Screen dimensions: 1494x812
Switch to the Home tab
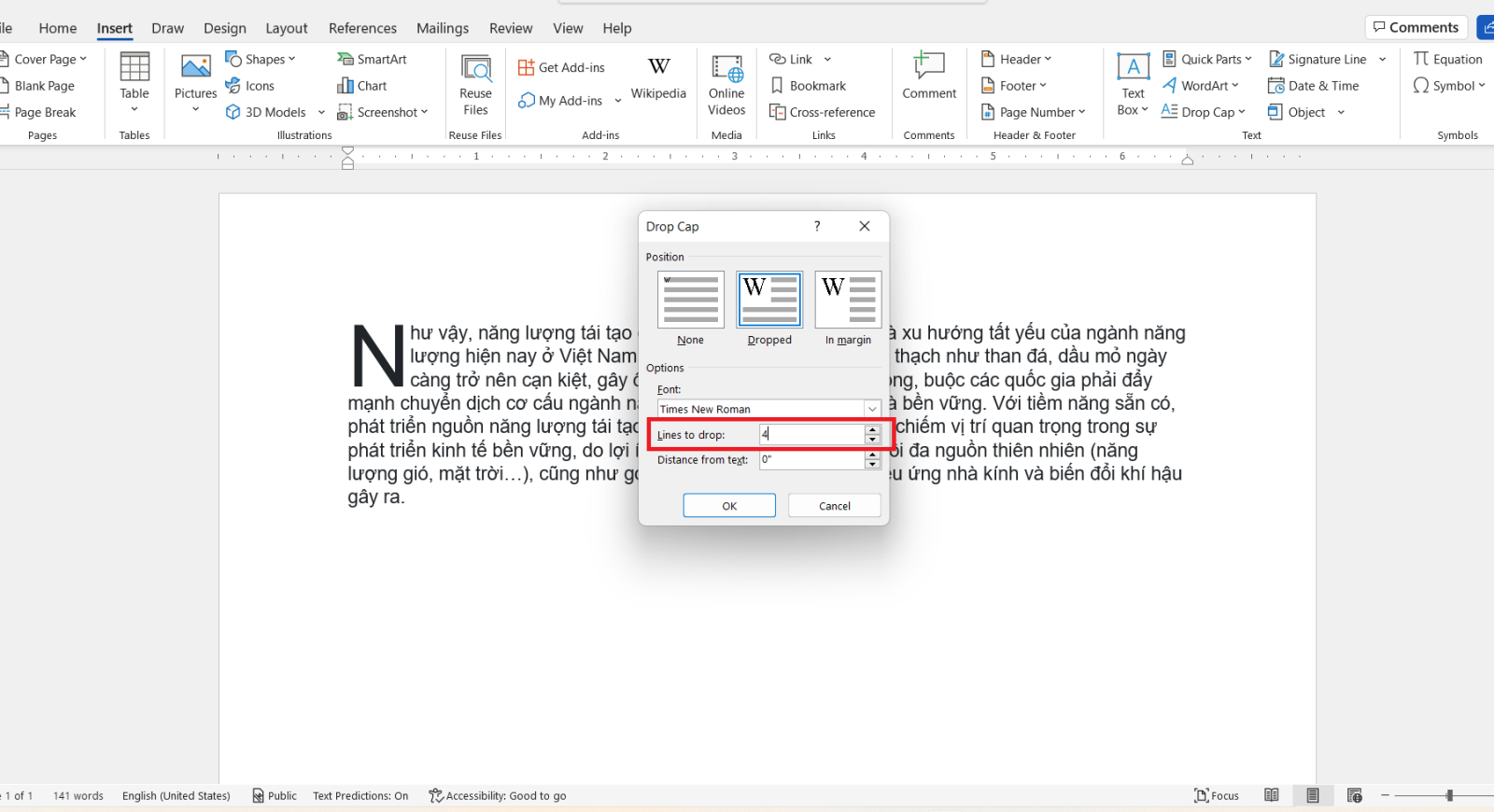[58, 28]
